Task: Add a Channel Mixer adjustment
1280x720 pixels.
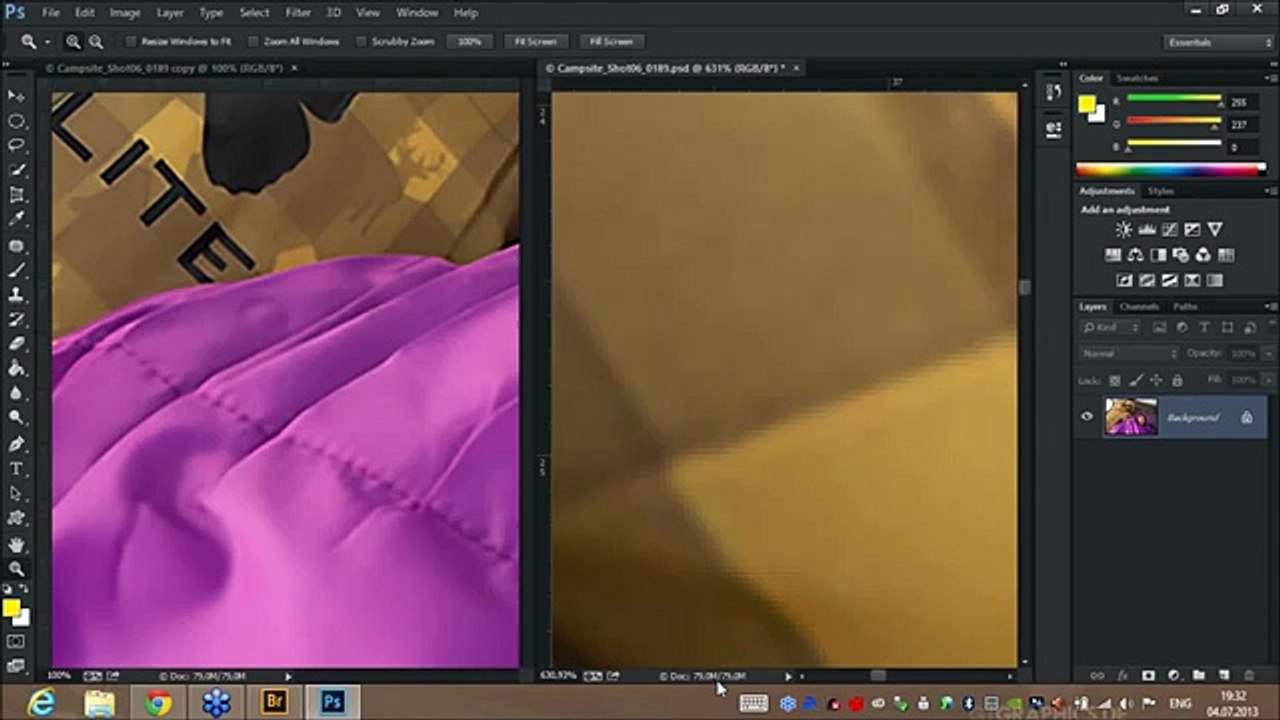Action: click(x=1203, y=255)
